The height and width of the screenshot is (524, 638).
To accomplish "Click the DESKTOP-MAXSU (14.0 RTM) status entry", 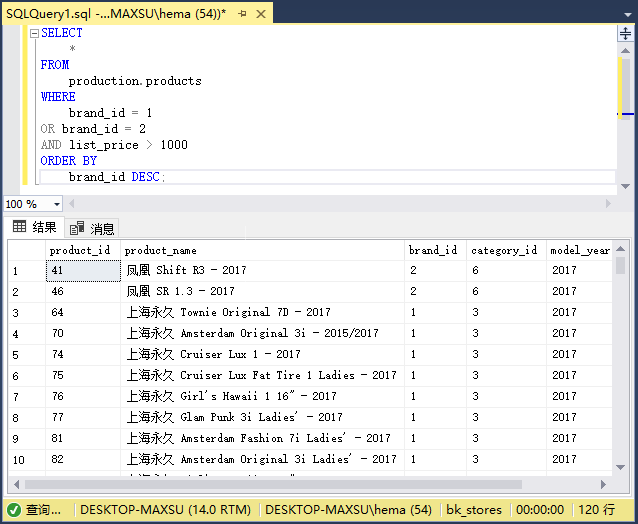I will coord(165,510).
